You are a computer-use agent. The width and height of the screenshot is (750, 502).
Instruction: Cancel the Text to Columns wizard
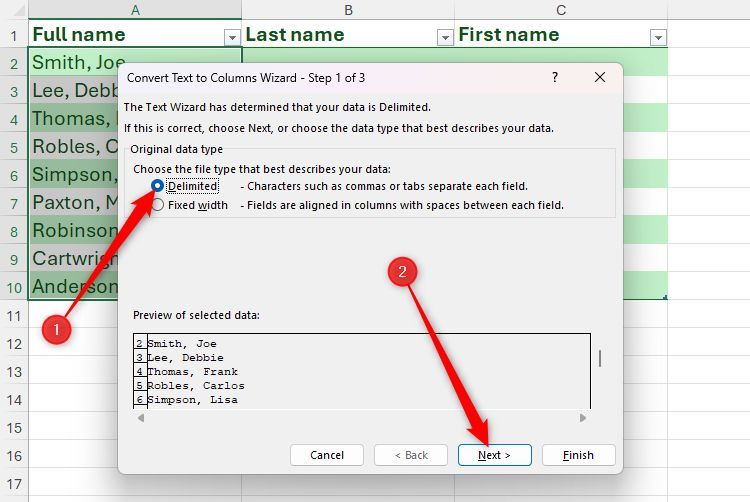(x=327, y=455)
